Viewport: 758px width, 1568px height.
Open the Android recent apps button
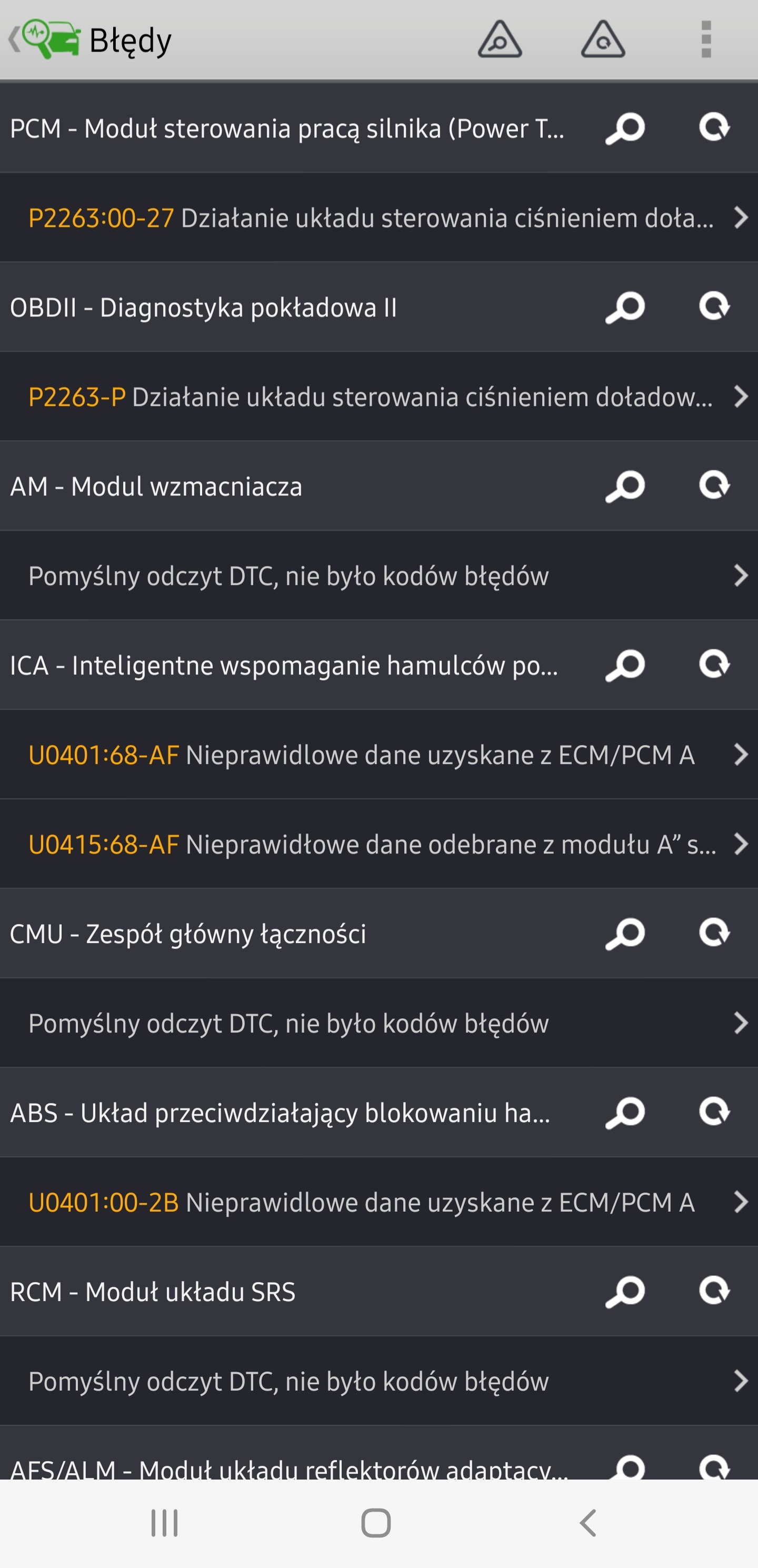(x=164, y=1523)
